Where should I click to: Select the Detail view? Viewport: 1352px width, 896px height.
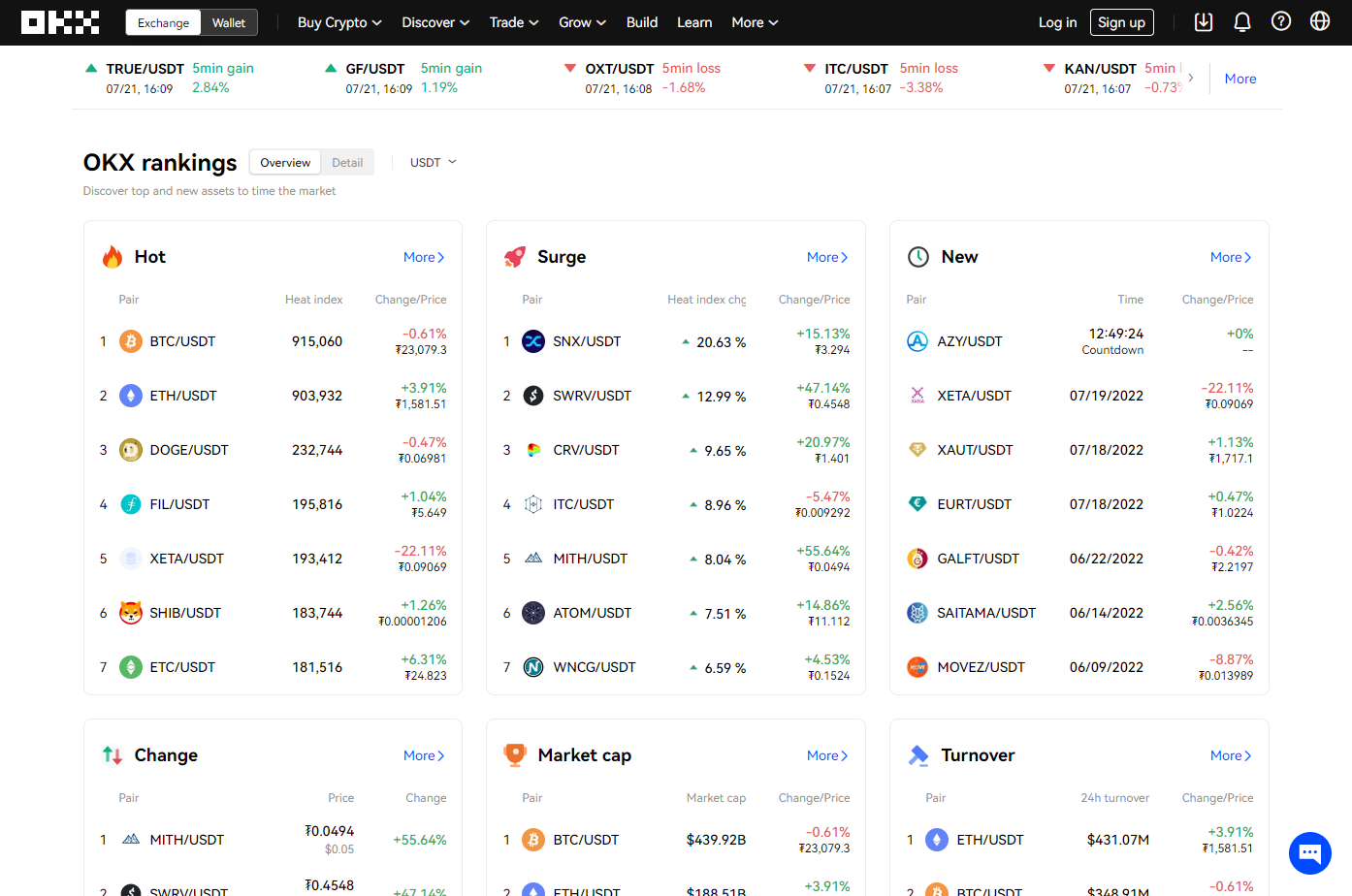347,162
